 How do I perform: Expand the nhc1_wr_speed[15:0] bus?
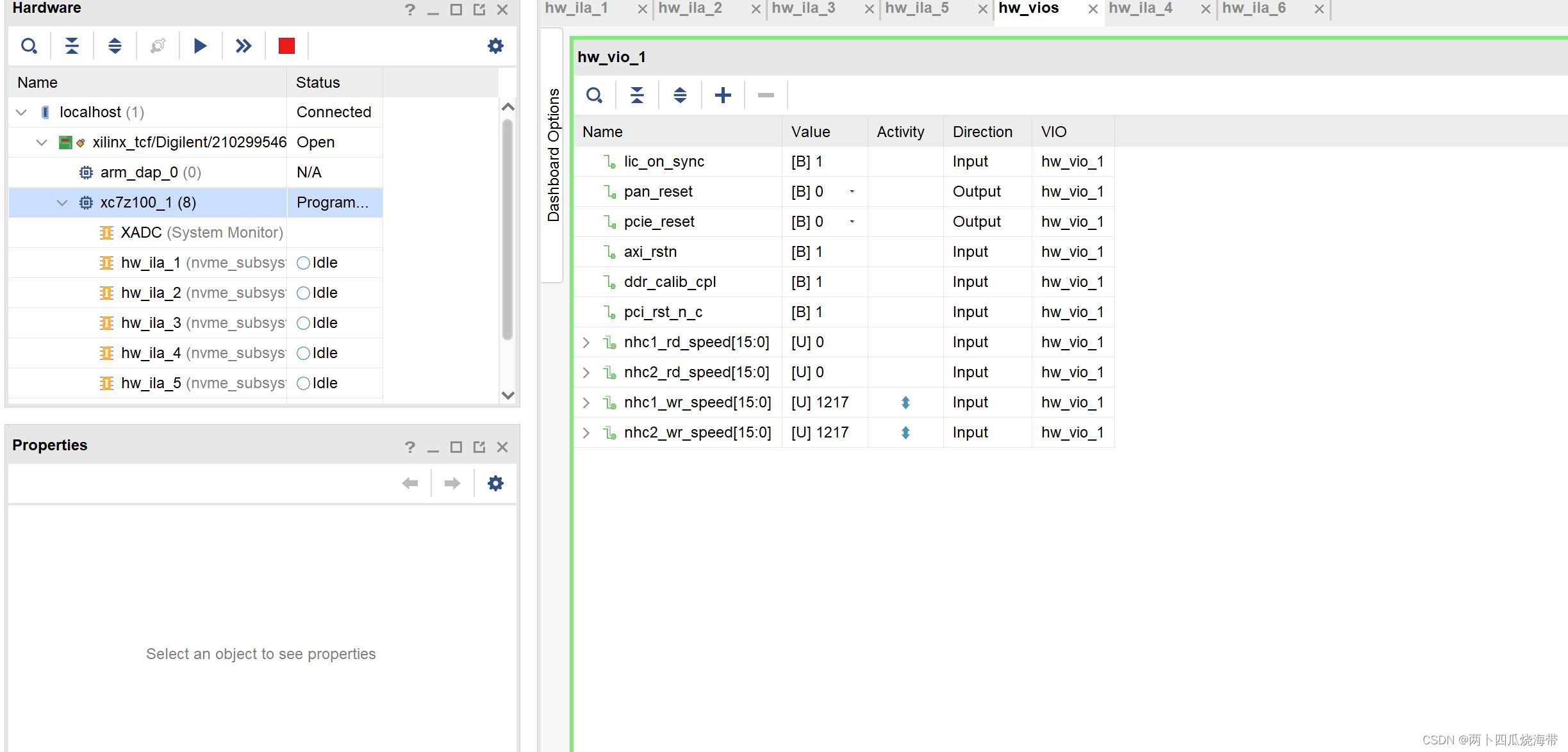tap(586, 403)
